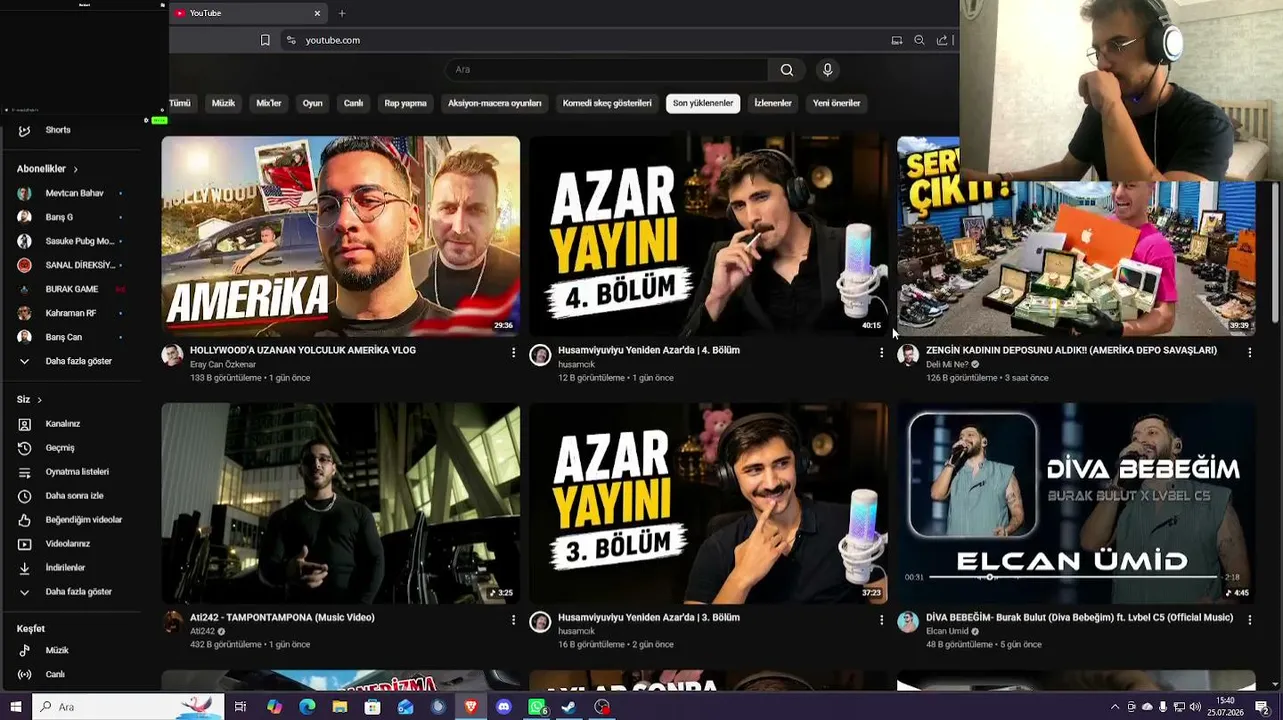This screenshot has height=720, width=1283.
Task: Open options menu for Azar'da 4. Bölüm video
Action: pos(881,352)
